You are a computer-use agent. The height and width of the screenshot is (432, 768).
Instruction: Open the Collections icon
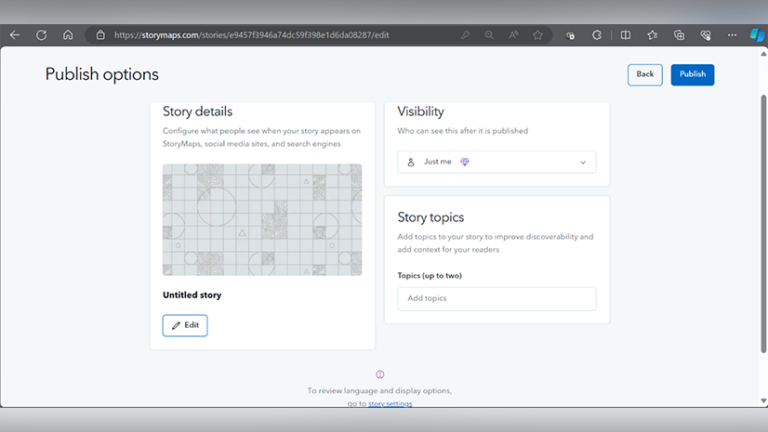coord(679,35)
